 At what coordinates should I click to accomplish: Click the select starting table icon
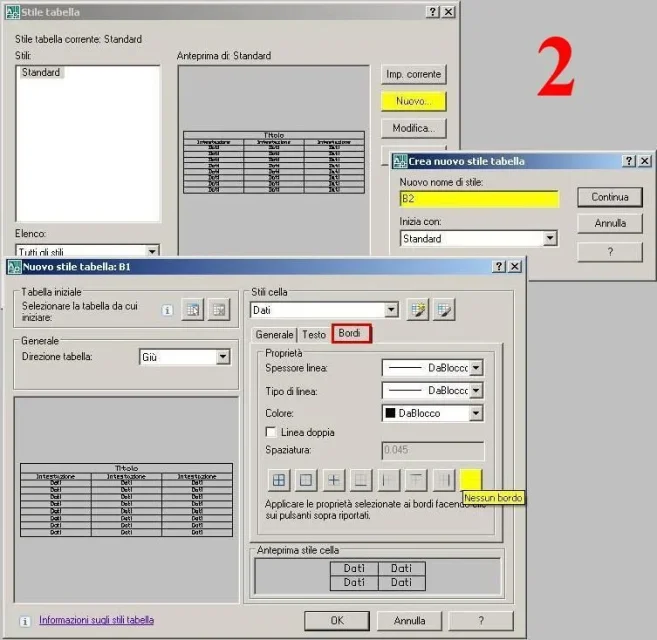tap(195, 310)
